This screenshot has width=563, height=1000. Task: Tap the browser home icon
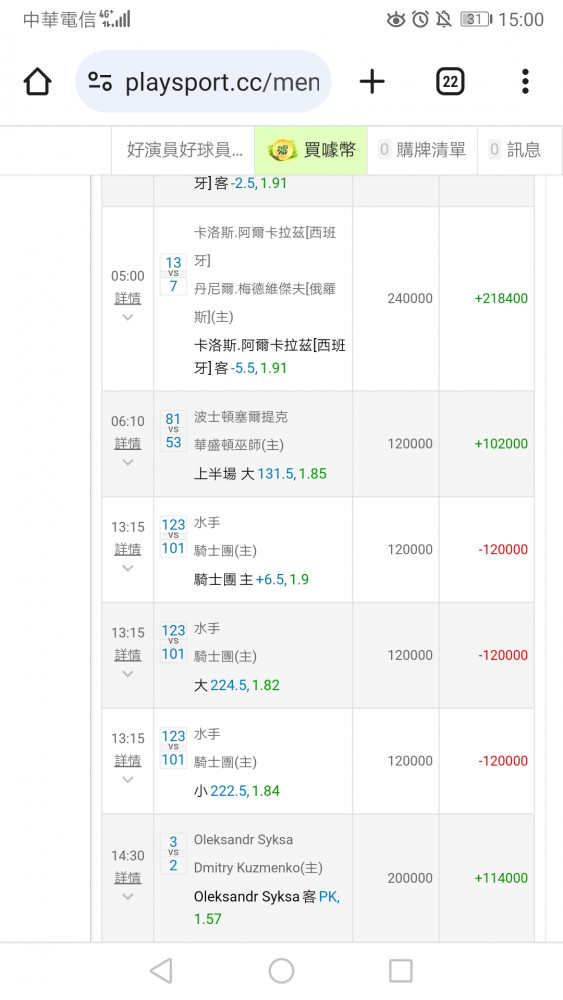click(x=37, y=82)
